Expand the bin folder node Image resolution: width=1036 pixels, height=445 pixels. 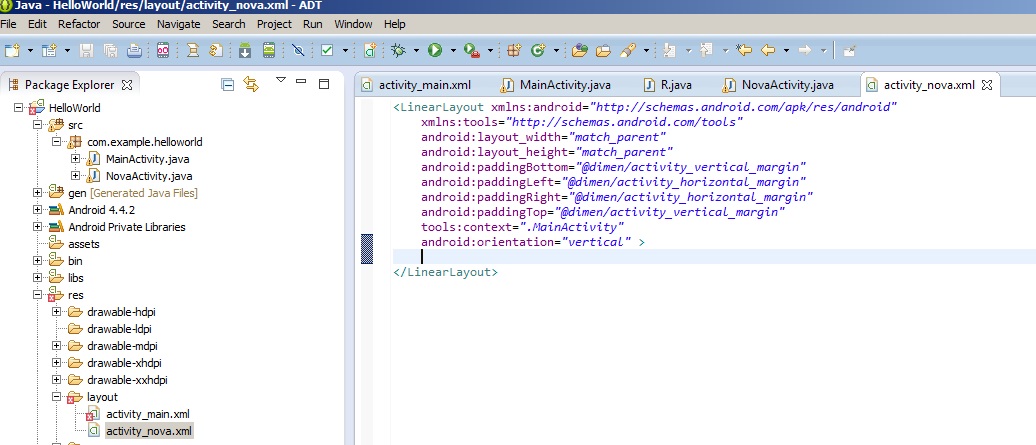coord(37,261)
